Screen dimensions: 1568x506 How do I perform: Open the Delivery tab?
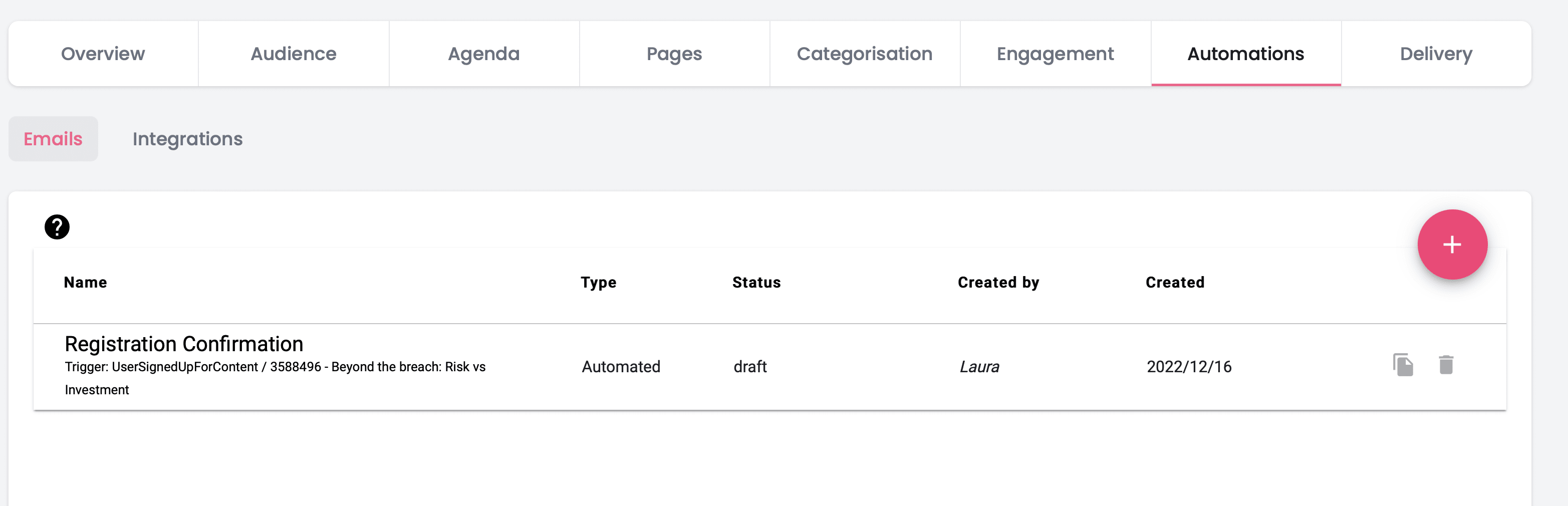(1436, 54)
